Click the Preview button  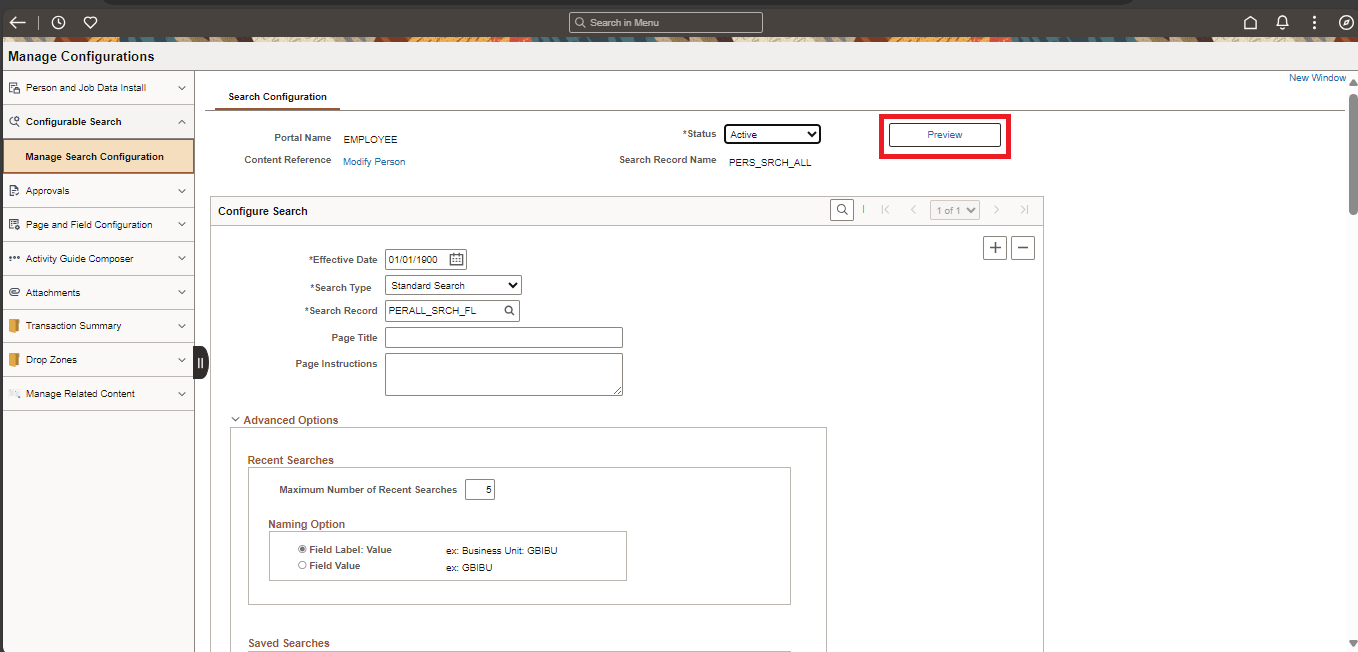coord(944,134)
